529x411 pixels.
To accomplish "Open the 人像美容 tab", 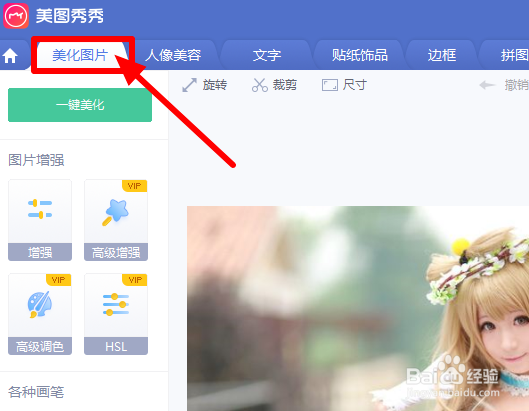I will [x=173, y=55].
